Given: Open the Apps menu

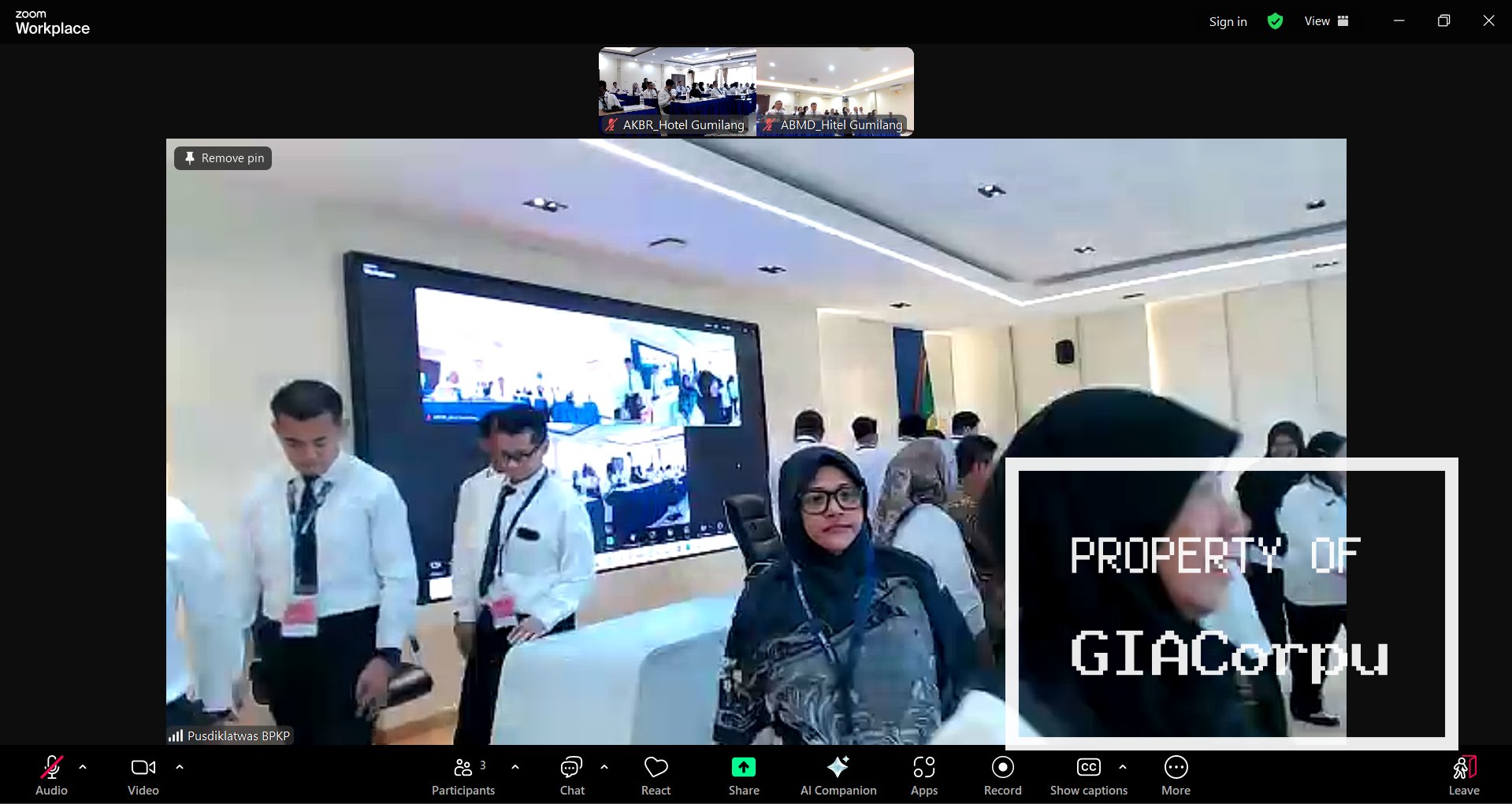Looking at the screenshot, I should (x=923, y=775).
